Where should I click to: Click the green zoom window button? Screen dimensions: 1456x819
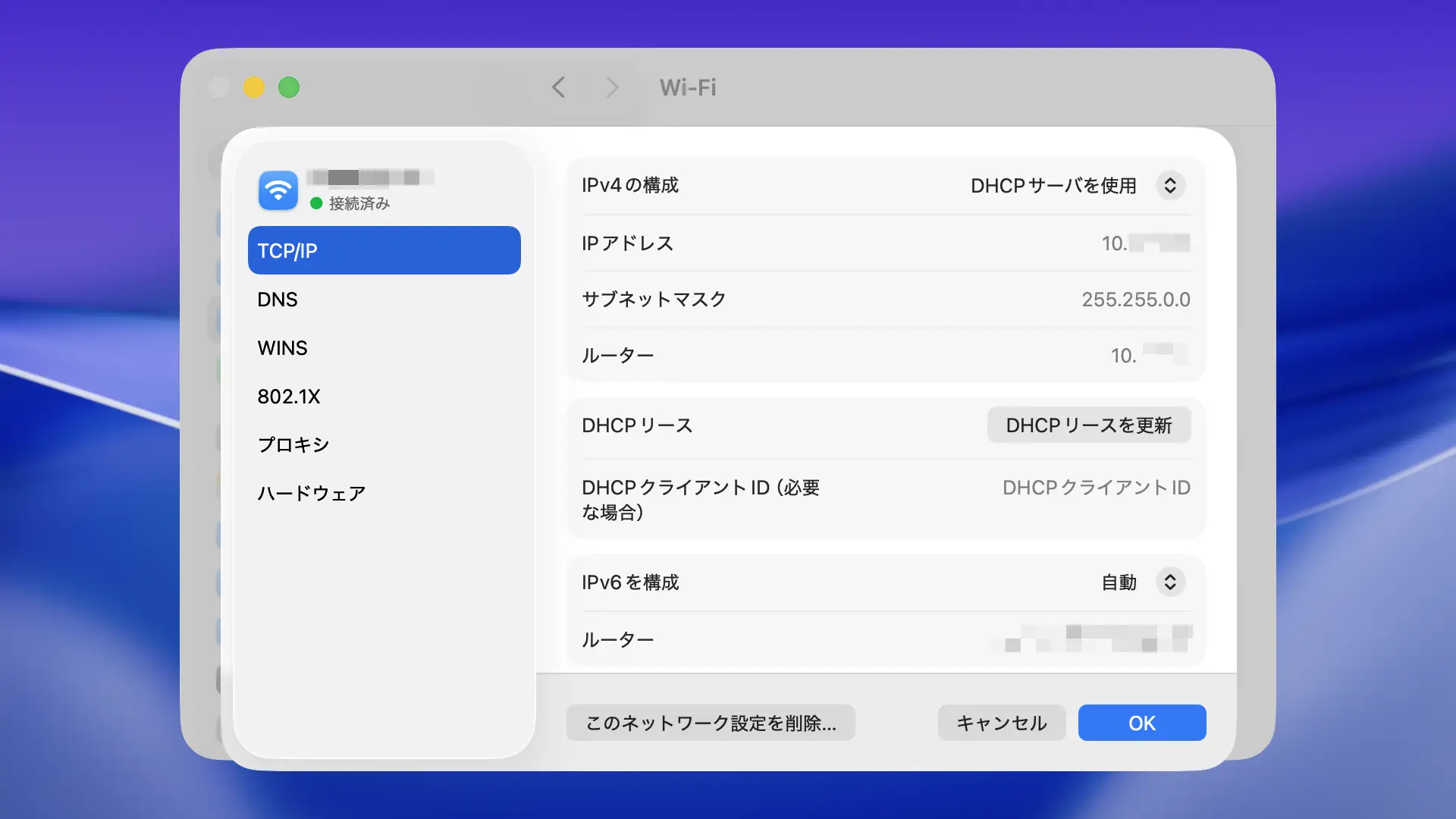(289, 87)
